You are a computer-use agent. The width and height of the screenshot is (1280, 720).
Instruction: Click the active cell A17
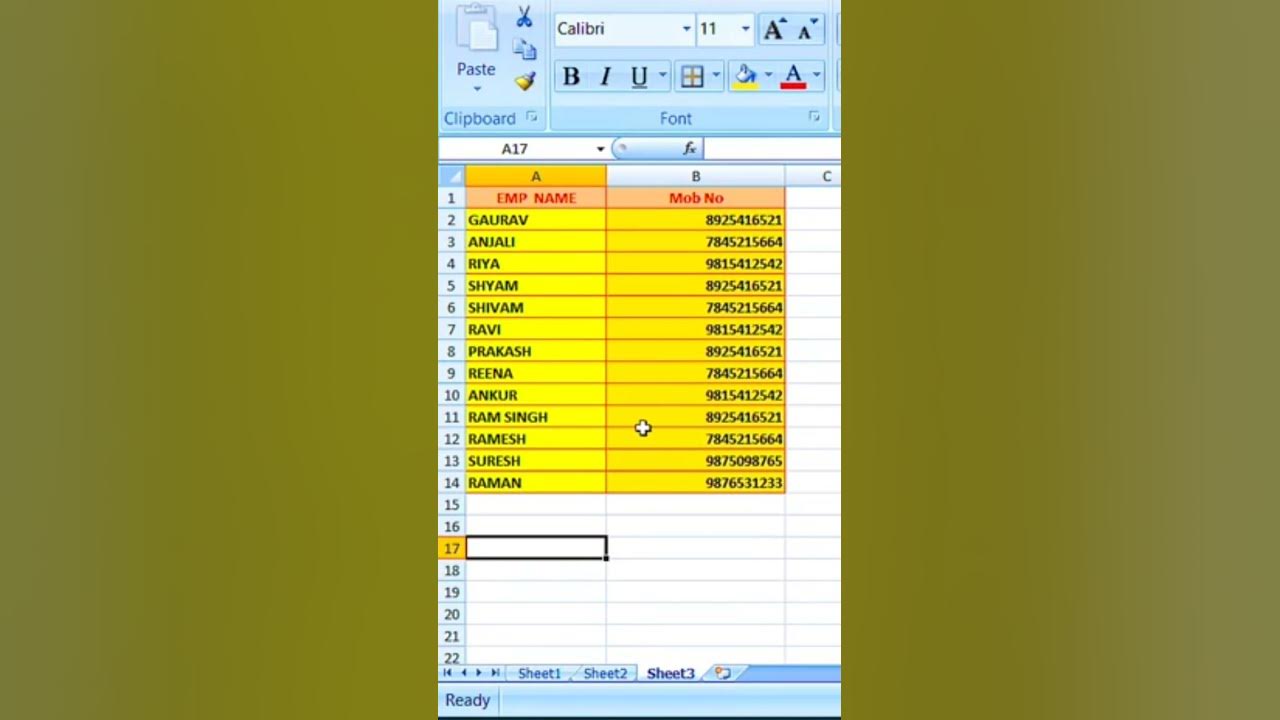(536, 548)
